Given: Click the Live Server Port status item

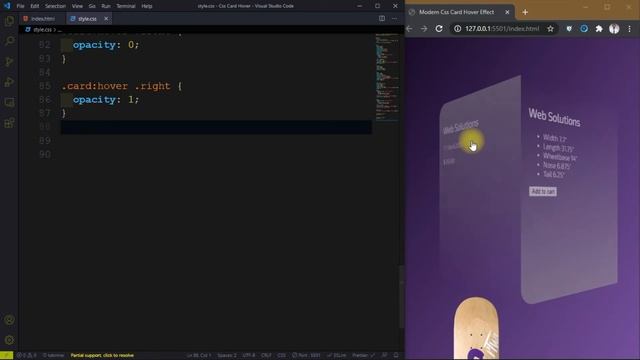Looking at the screenshot, I should point(306,356).
